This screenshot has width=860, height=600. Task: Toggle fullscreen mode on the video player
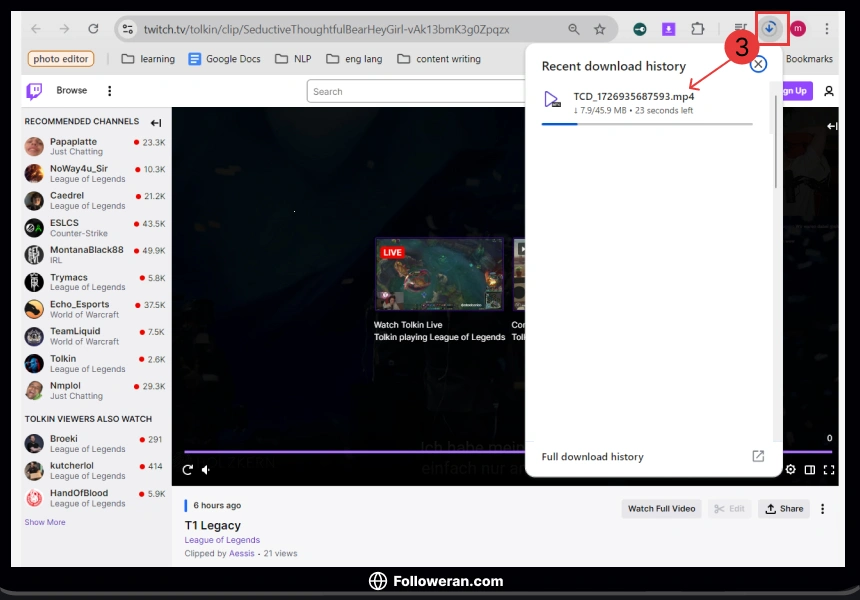pos(829,469)
